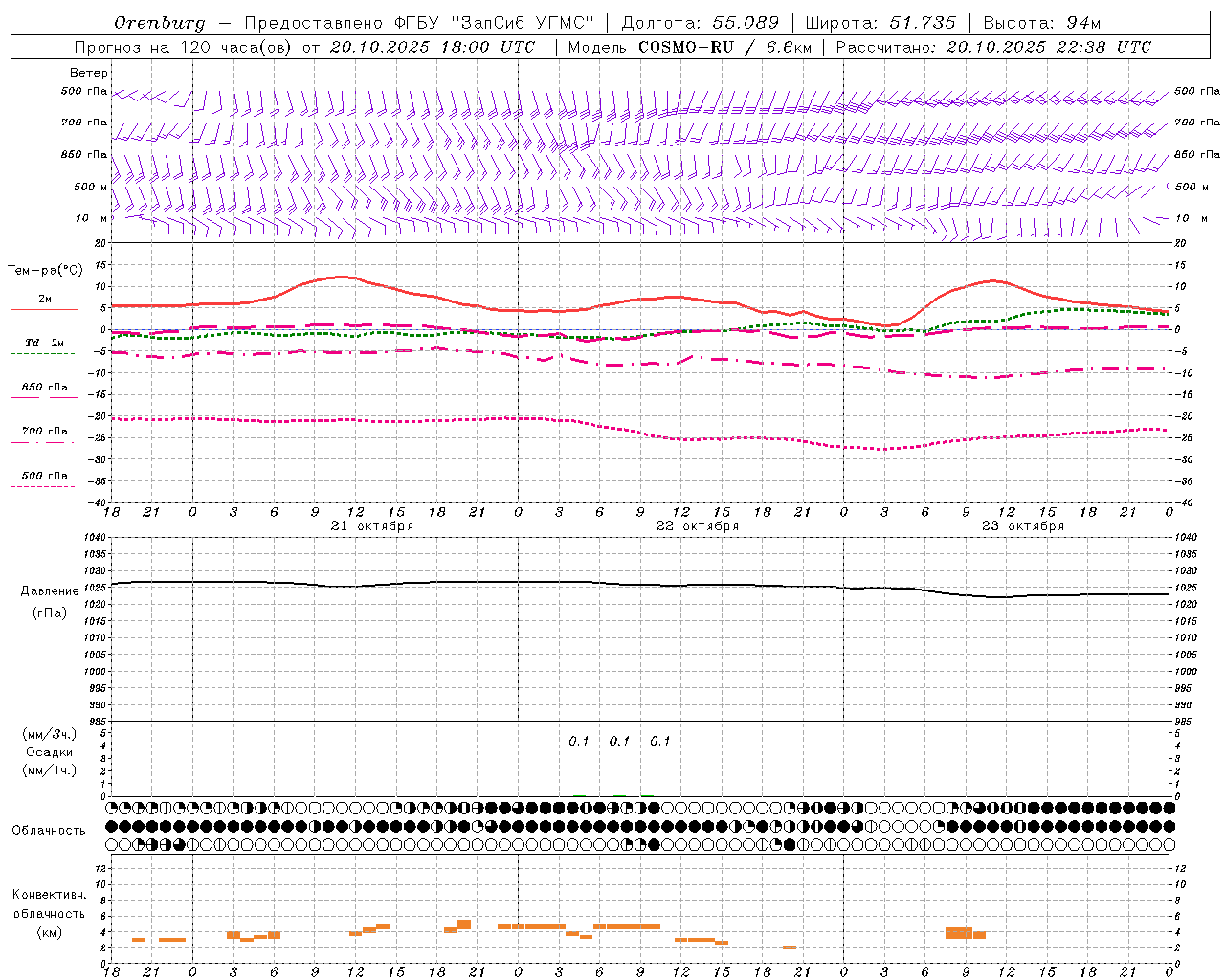Click the "(км)" unit under convective cloudiness

point(49,932)
